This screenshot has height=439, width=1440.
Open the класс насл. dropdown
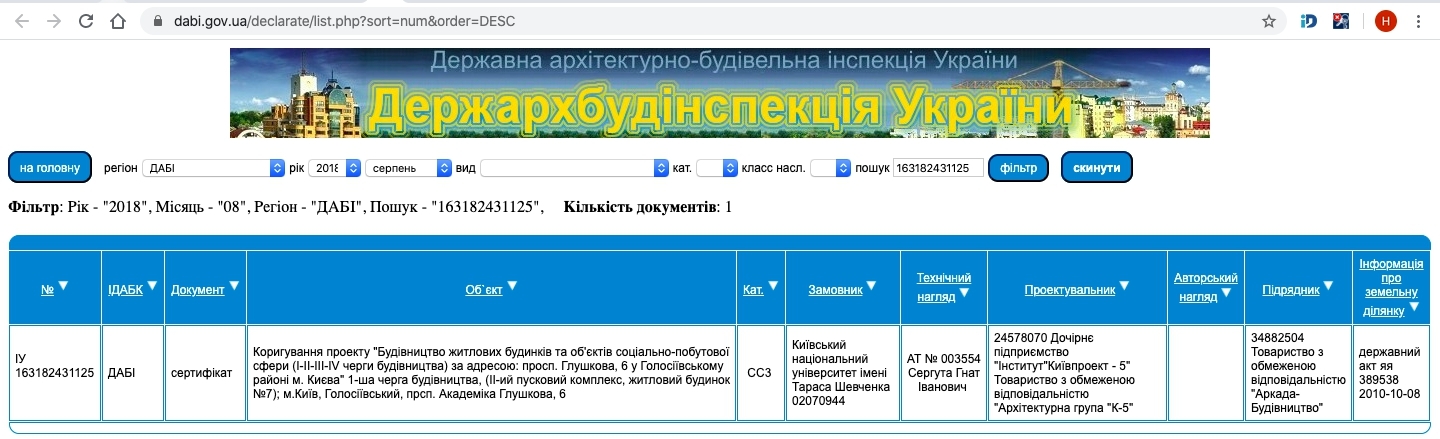click(830, 168)
